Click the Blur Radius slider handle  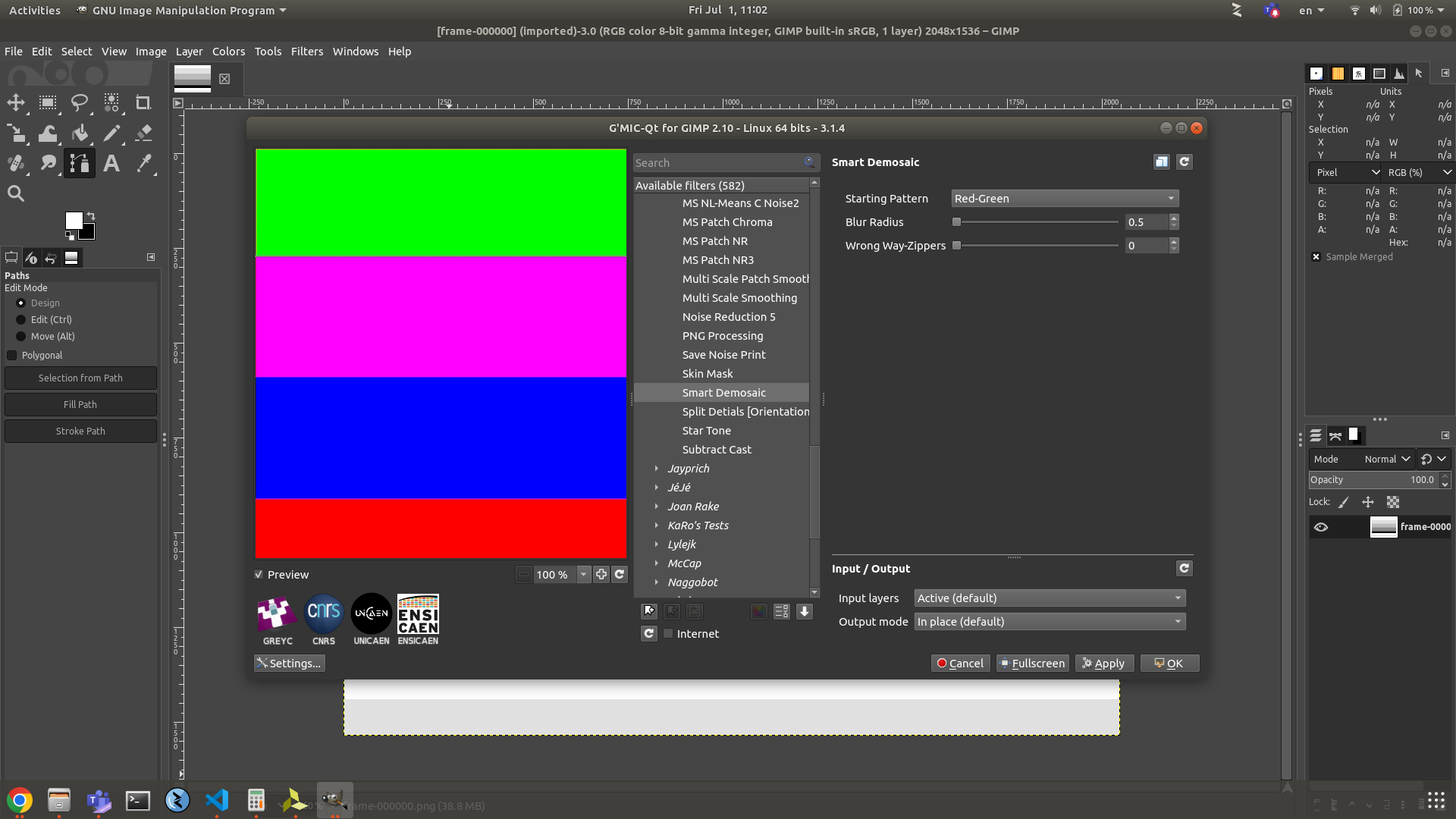[x=957, y=222]
